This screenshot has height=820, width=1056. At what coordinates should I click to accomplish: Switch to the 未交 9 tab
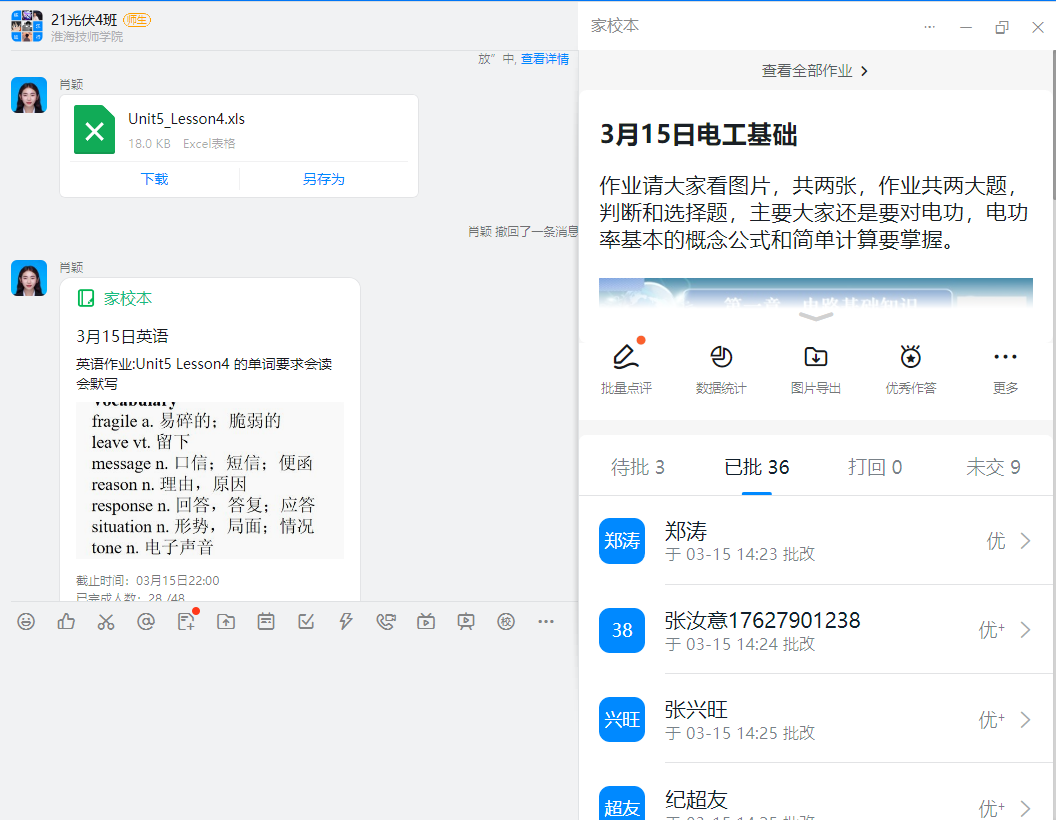[x=992, y=467]
